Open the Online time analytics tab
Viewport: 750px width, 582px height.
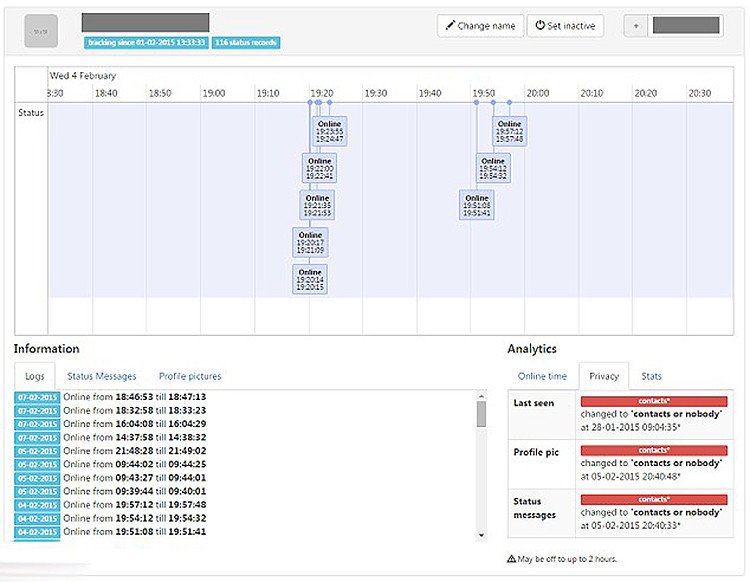click(542, 376)
